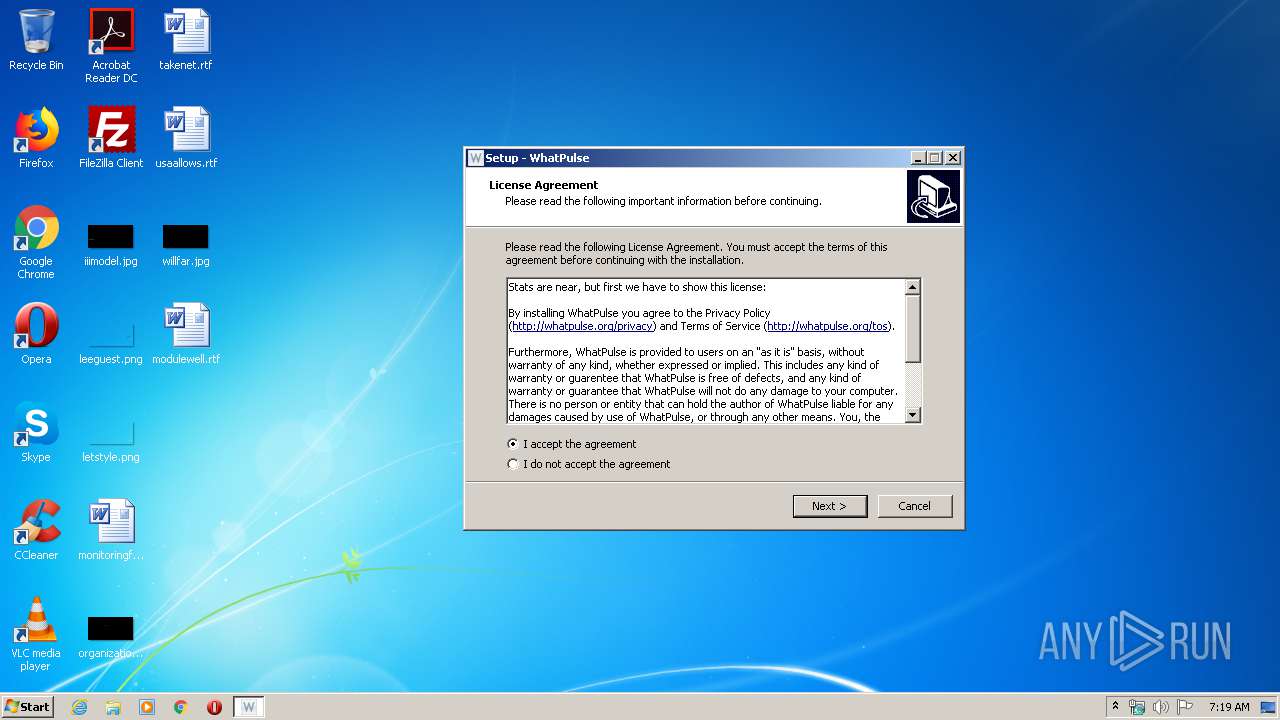This screenshot has height=720, width=1280.
Task: Select the takenet.rtf document icon
Action: (186, 40)
